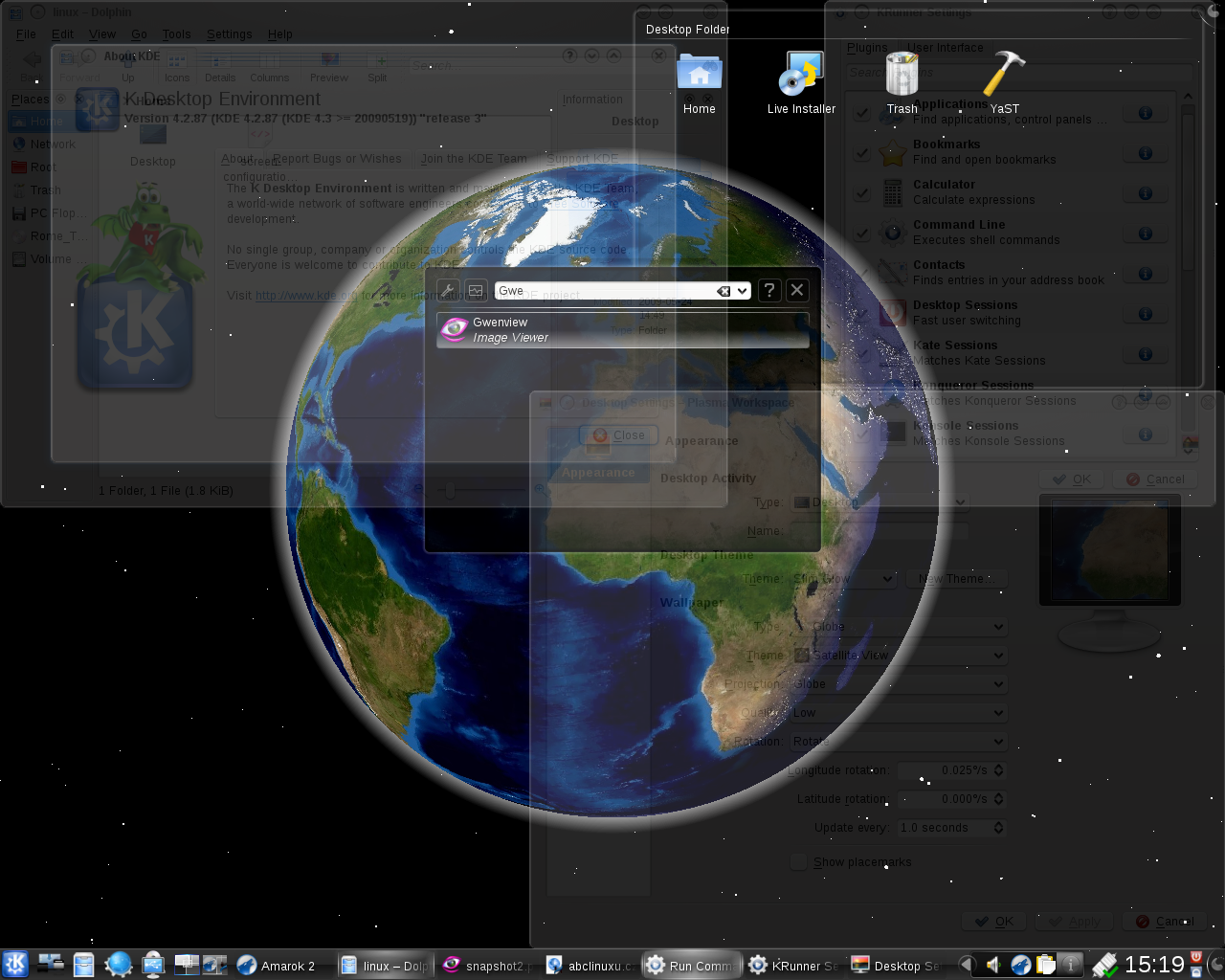Toggle the Calculator plugin checkbox
This screenshot has height=980, width=1225.
862,193
